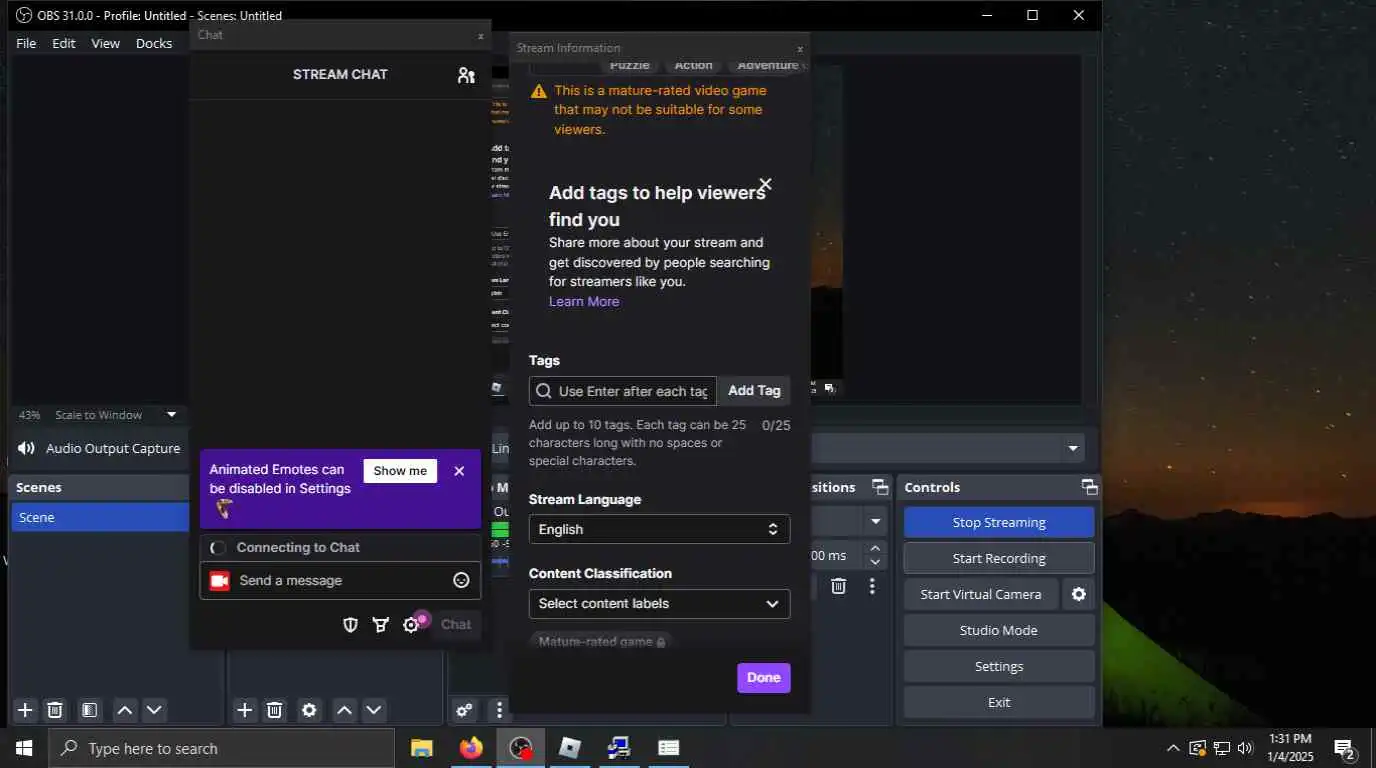The width and height of the screenshot is (1376, 768).
Task: Click the disabled Chat send button
Action: (x=456, y=625)
